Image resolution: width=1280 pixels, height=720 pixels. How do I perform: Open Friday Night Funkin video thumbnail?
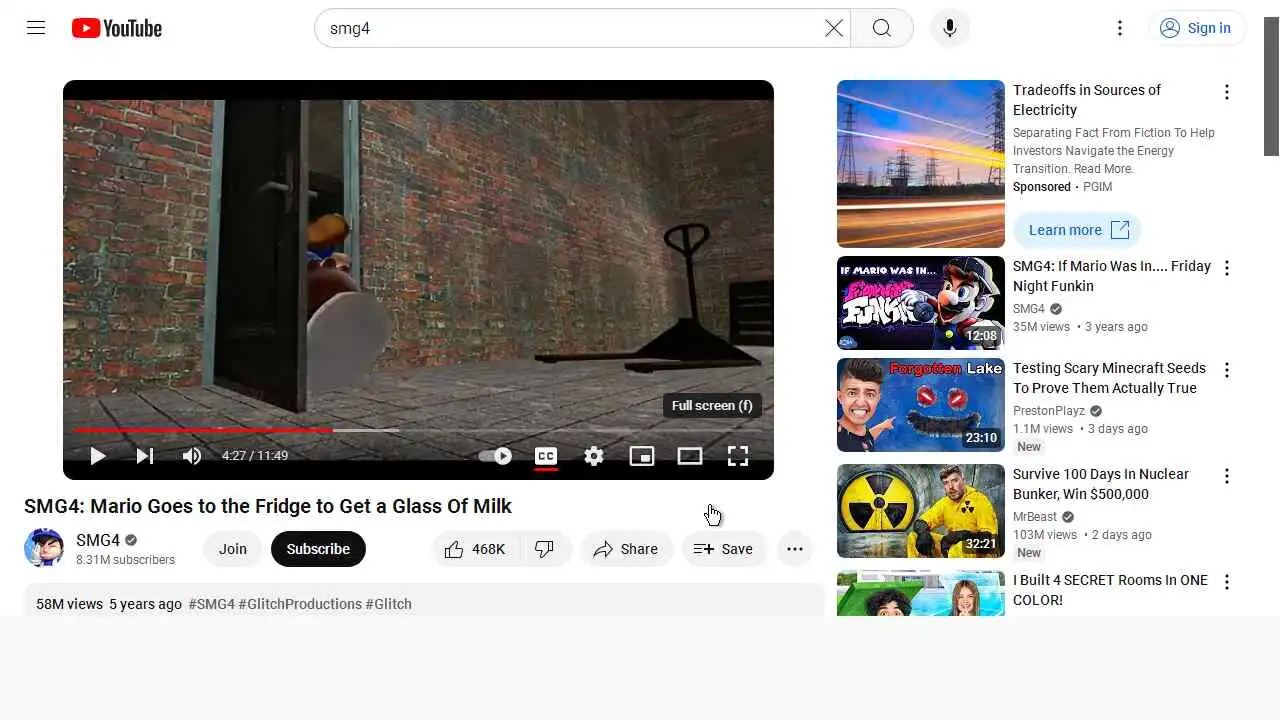click(x=921, y=303)
